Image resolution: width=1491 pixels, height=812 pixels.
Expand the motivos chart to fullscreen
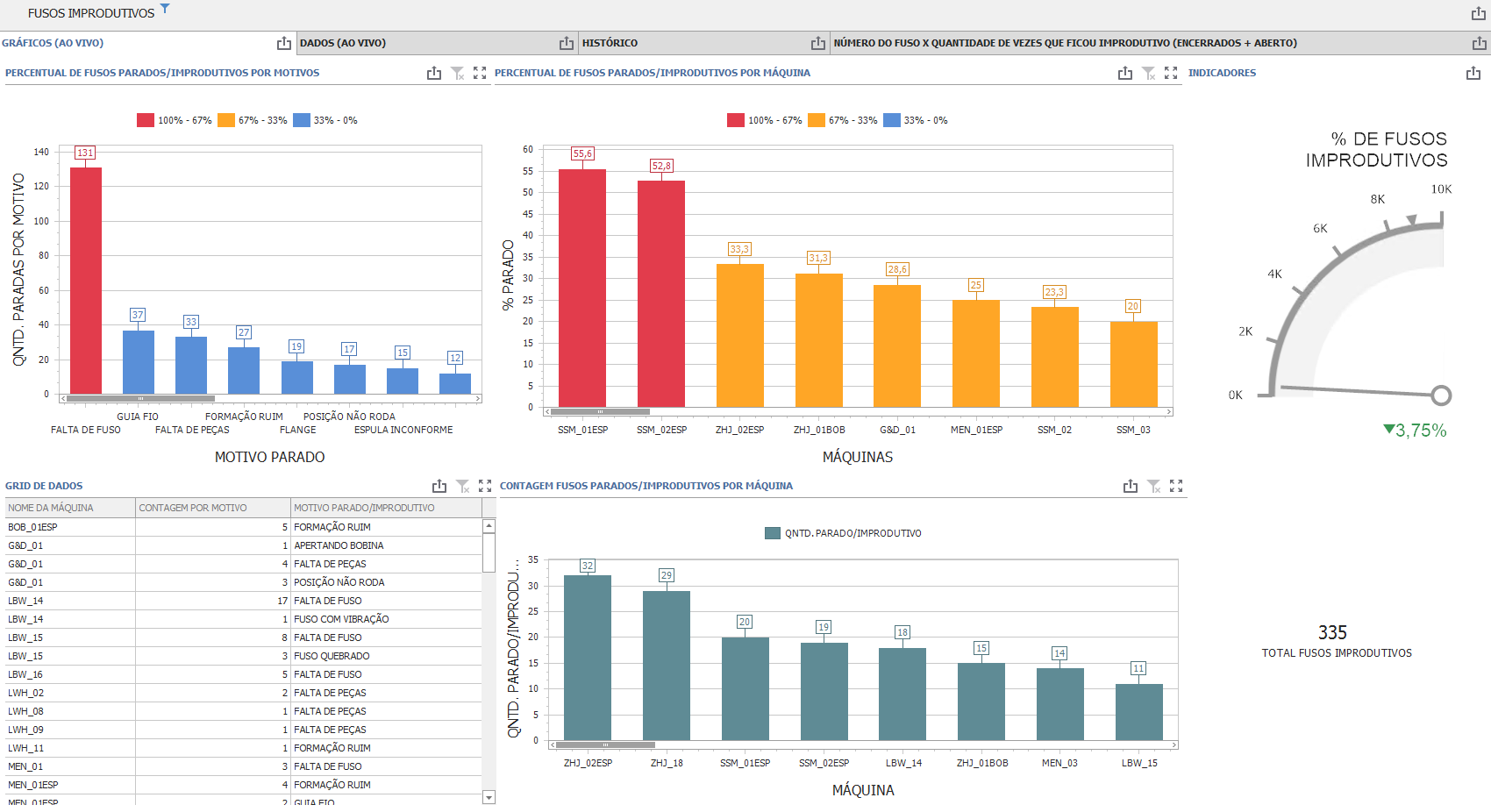480,74
